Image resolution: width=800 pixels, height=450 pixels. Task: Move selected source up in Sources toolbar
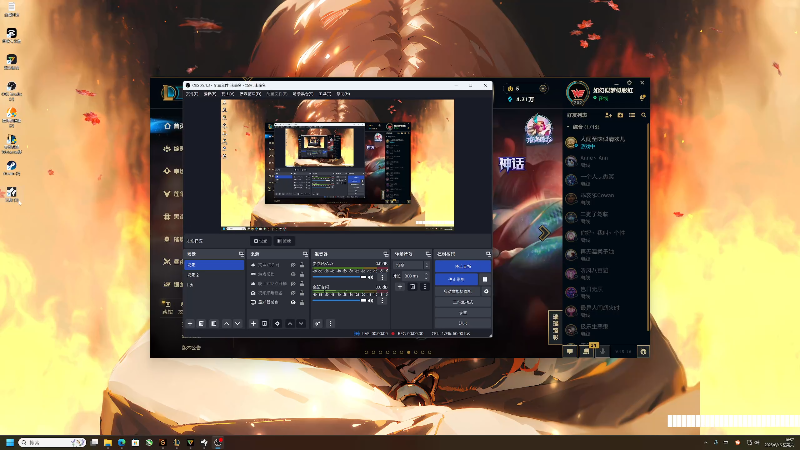(290, 323)
